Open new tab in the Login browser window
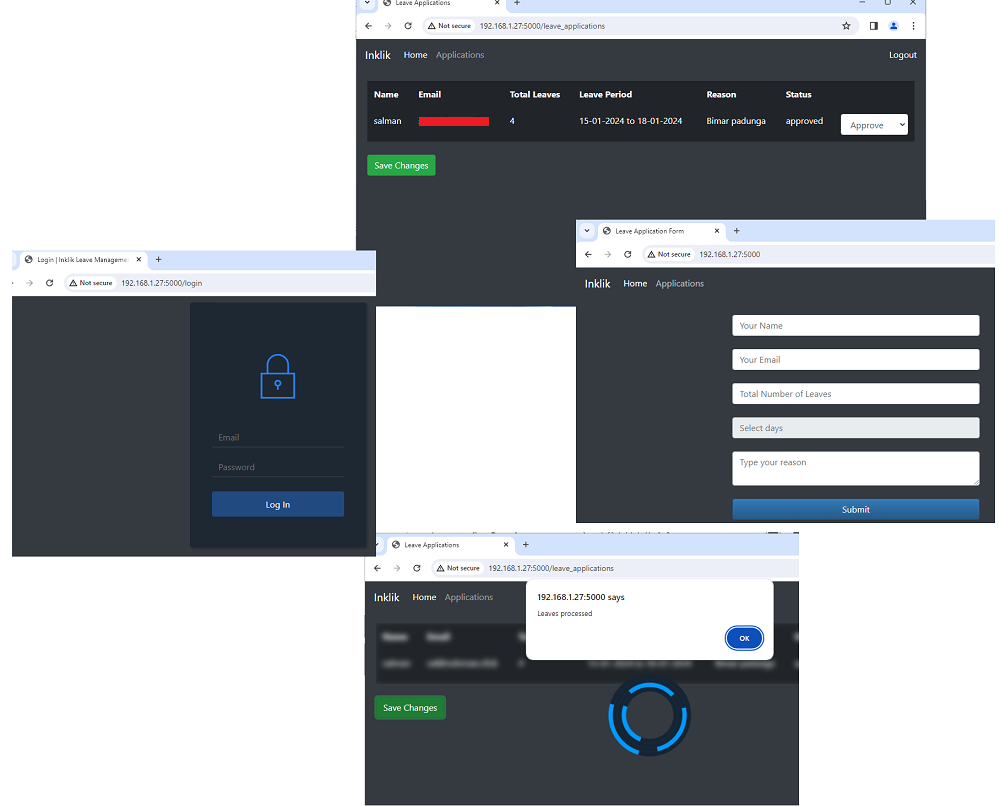 (x=158, y=260)
